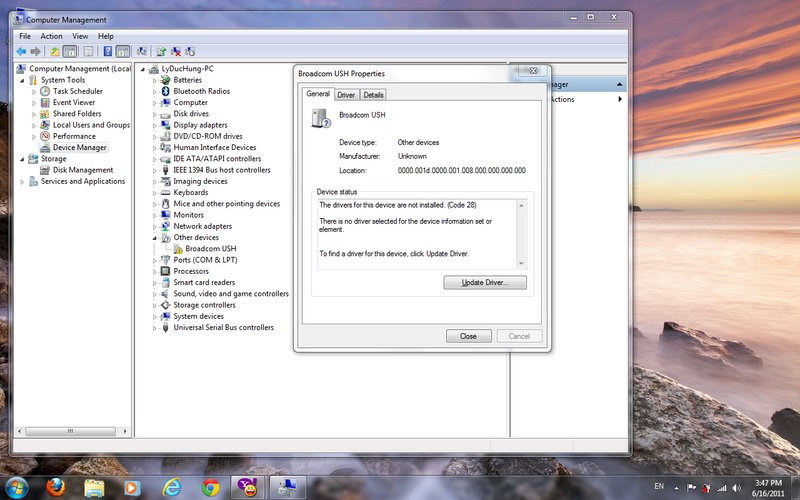
Task: Click the Update Driver button
Action: click(485, 283)
